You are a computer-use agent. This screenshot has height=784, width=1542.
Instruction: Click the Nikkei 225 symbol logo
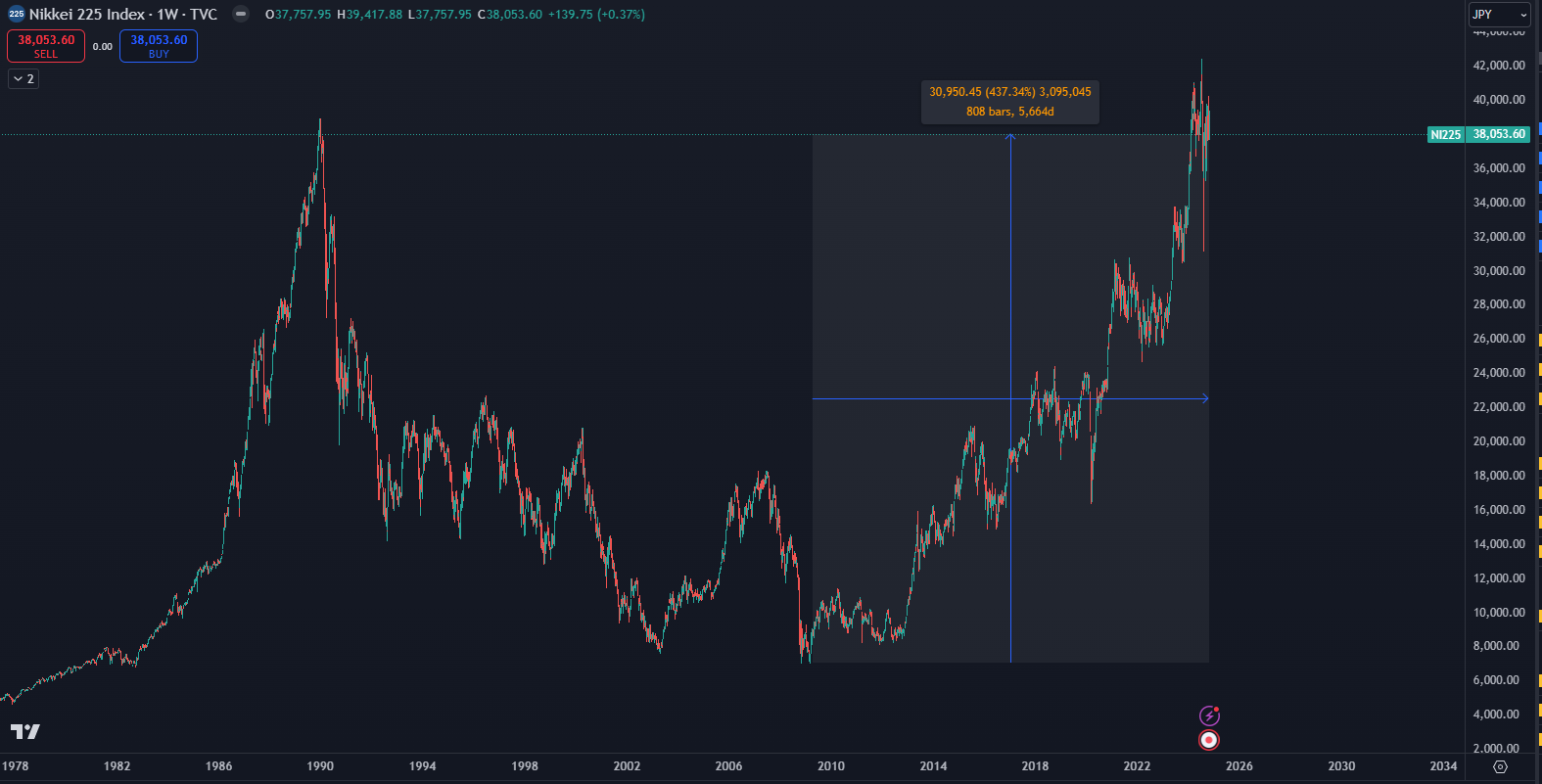tap(16, 14)
